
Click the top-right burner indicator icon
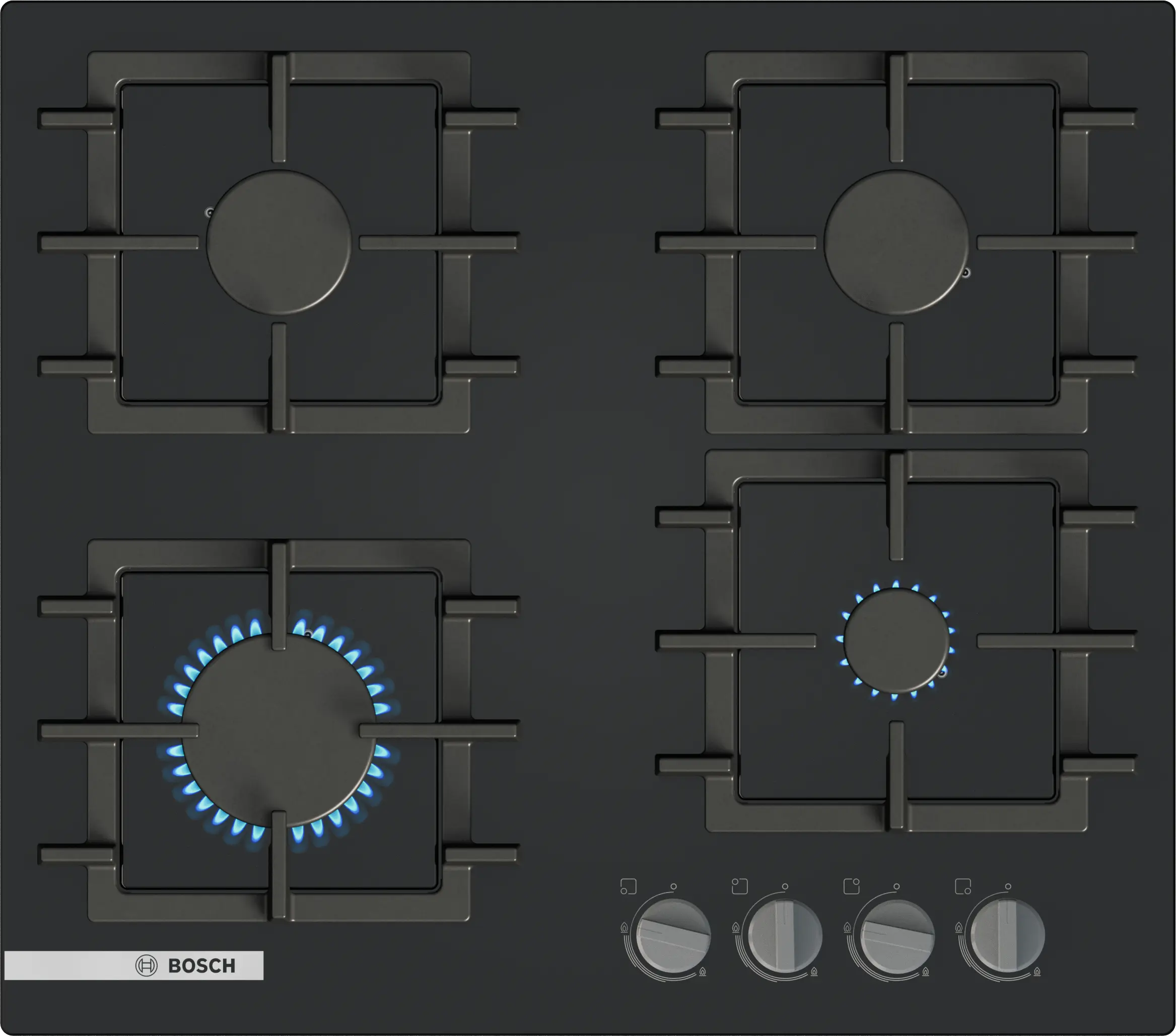tap(851, 886)
